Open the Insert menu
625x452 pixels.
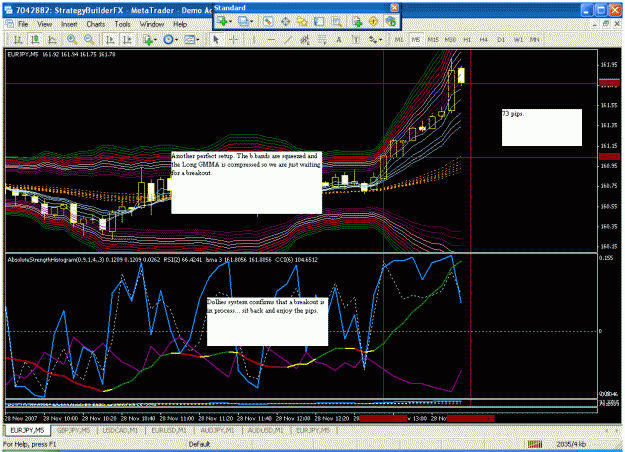coord(69,24)
